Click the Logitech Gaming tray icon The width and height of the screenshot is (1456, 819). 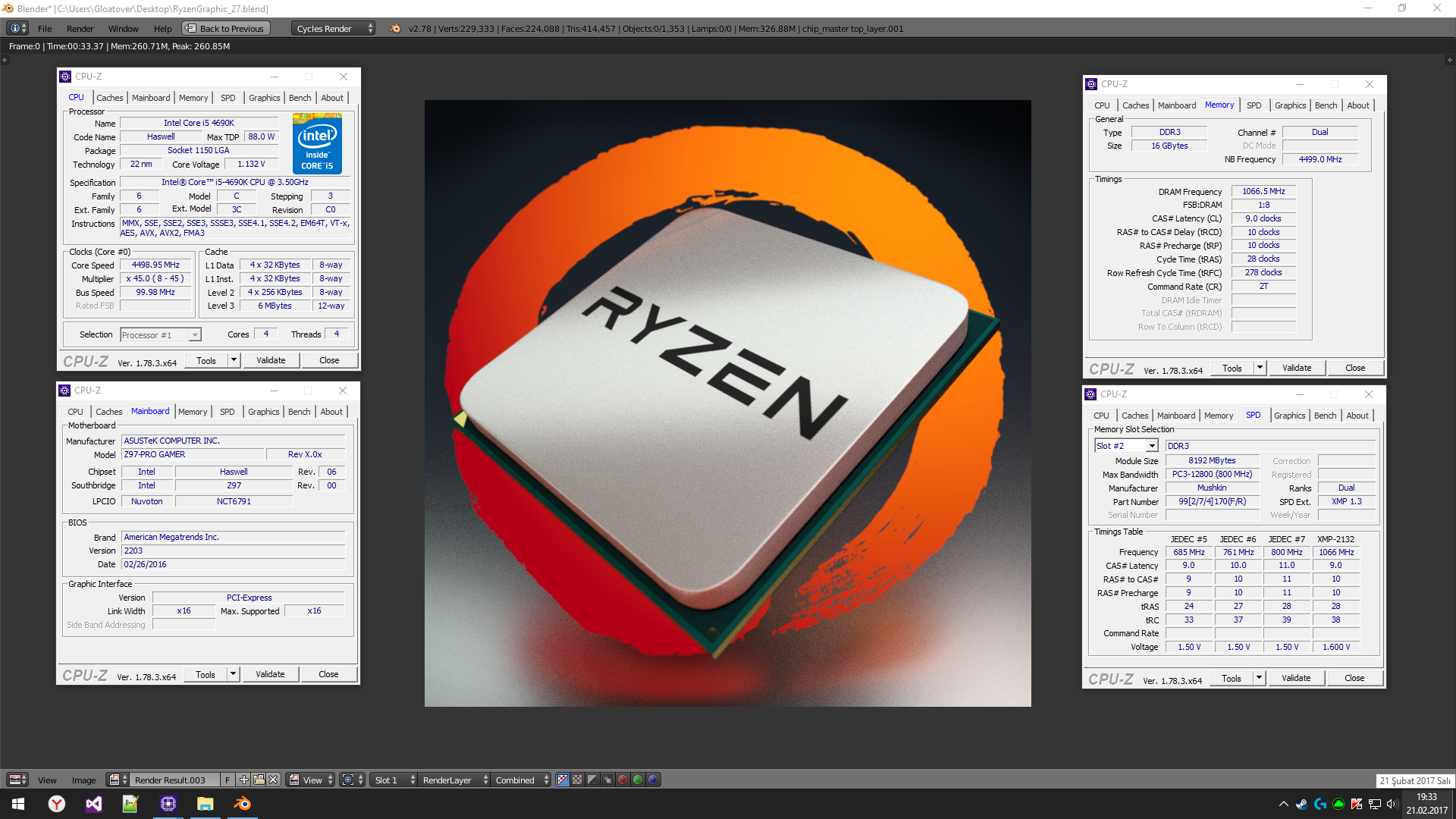(x=1320, y=804)
